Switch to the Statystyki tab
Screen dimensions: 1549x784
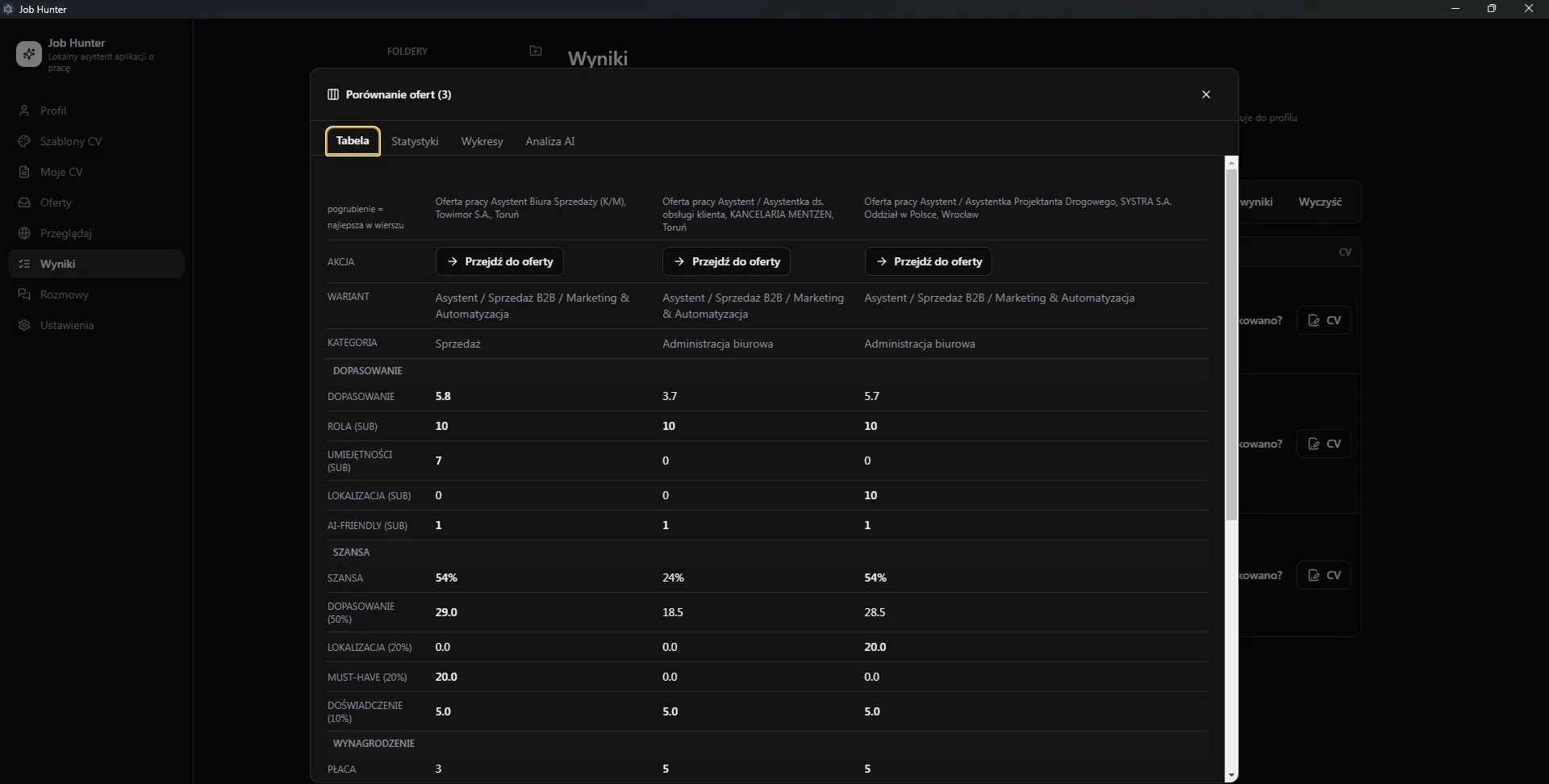point(415,141)
